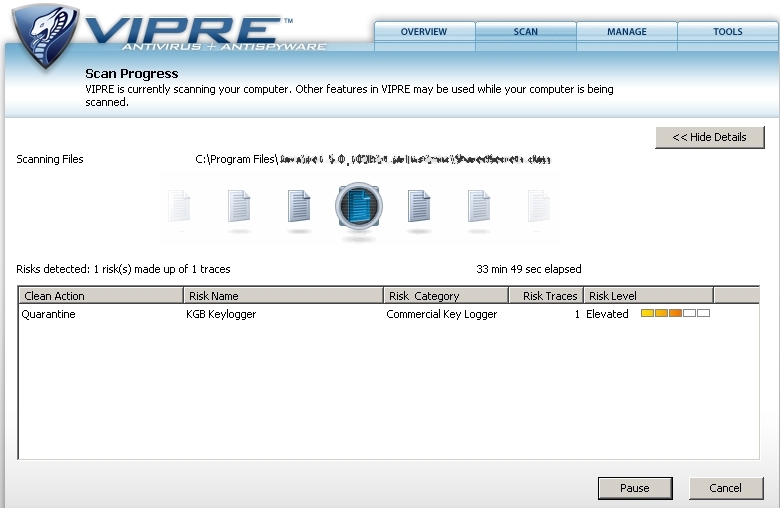Click the Scanning Files label
The image size is (780, 508).
pos(50,159)
